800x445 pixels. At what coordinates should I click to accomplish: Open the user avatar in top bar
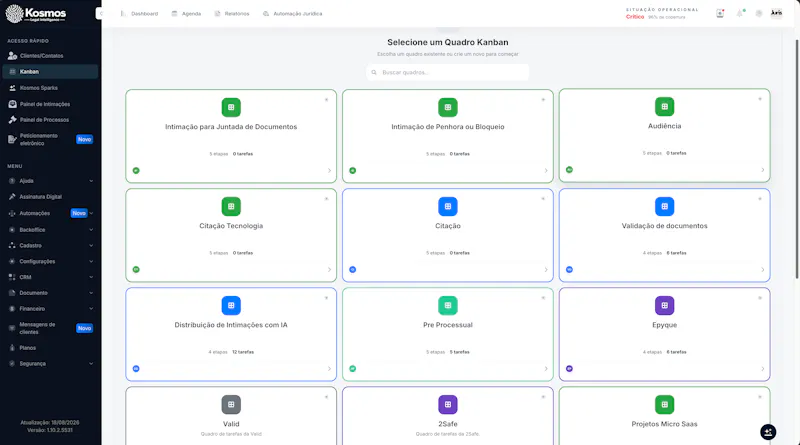777,13
